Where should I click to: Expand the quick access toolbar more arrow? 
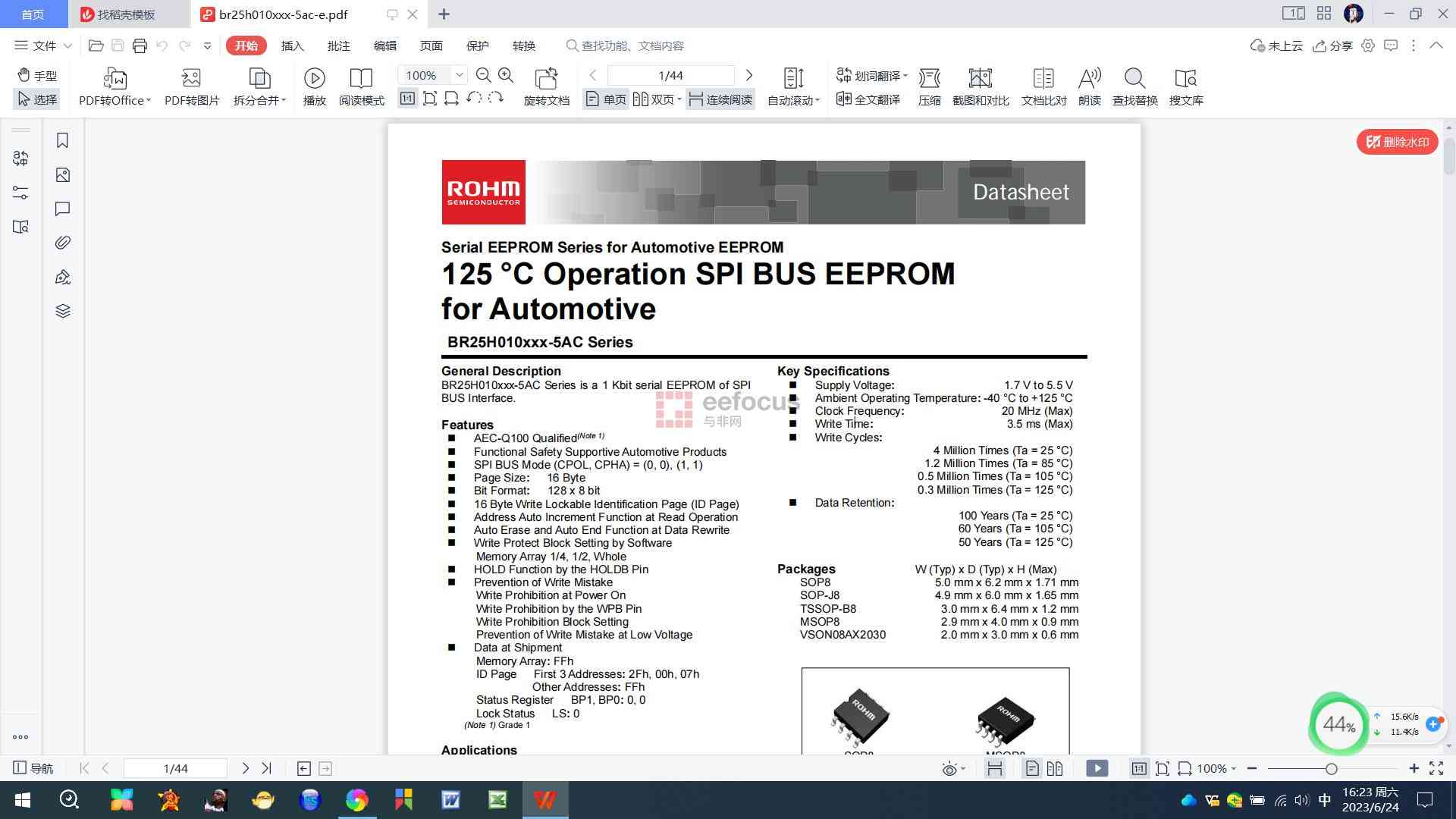click(207, 45)
